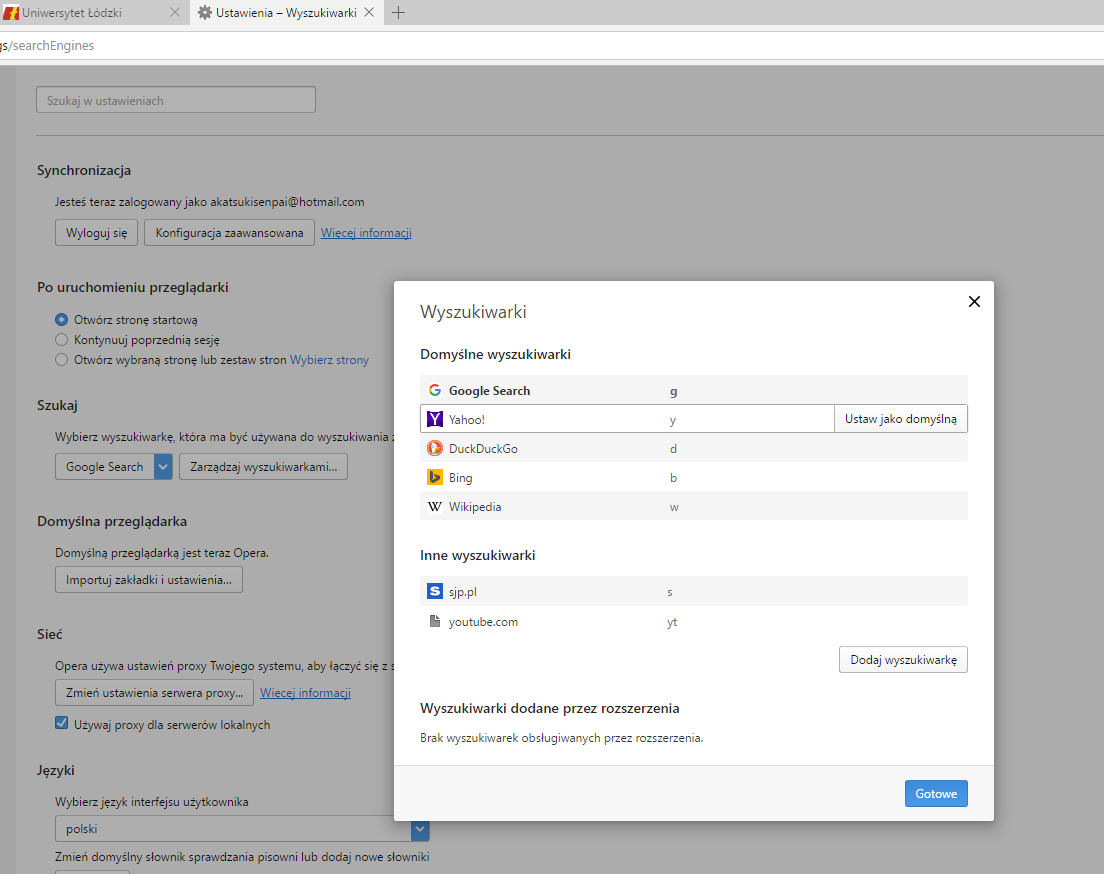This screenshot has width=1104, height=874.
Task: Click 'Importuj zakładki i ustawienia...' button
Action: point(149,580)
